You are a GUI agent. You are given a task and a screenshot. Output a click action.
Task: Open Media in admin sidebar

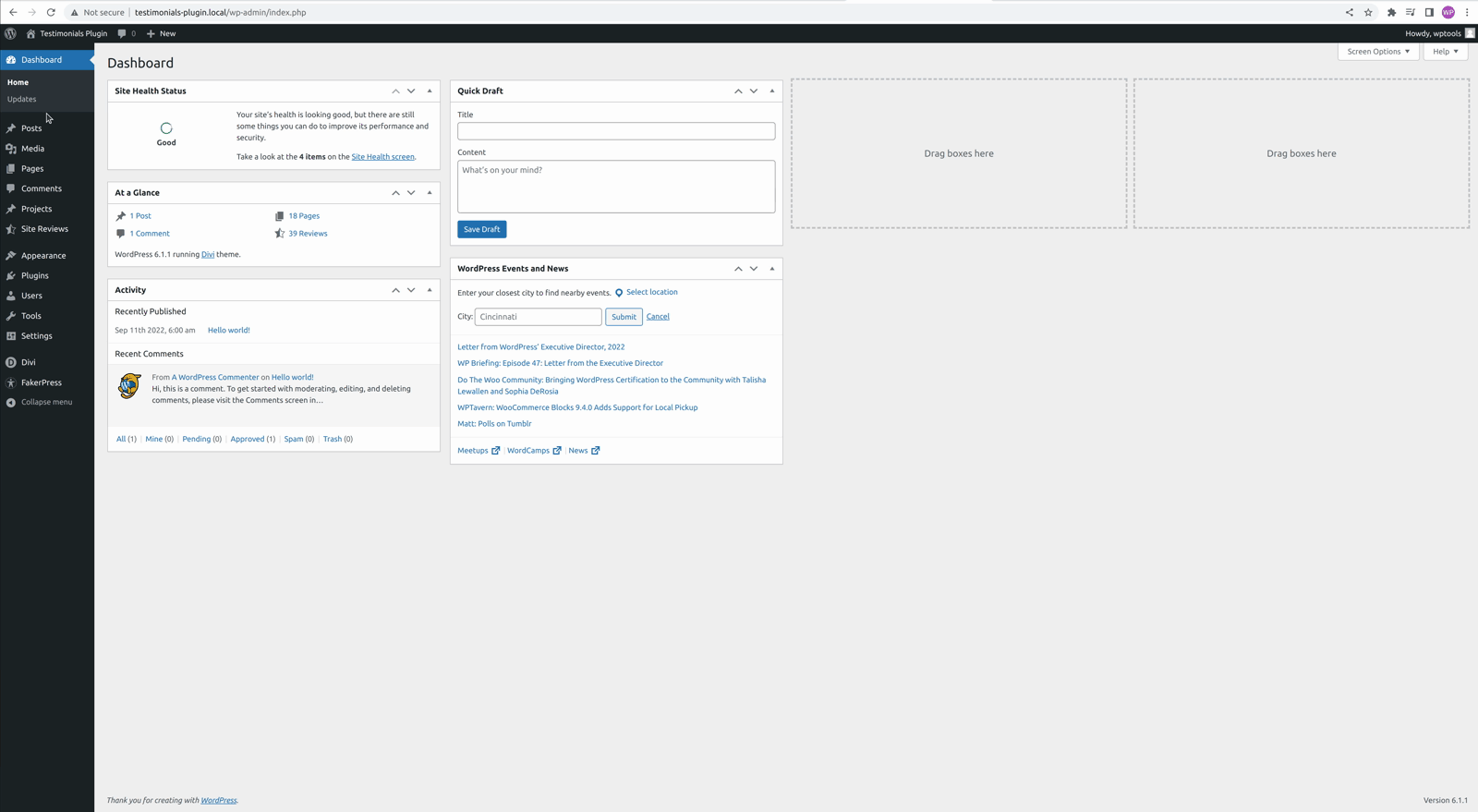32,149
